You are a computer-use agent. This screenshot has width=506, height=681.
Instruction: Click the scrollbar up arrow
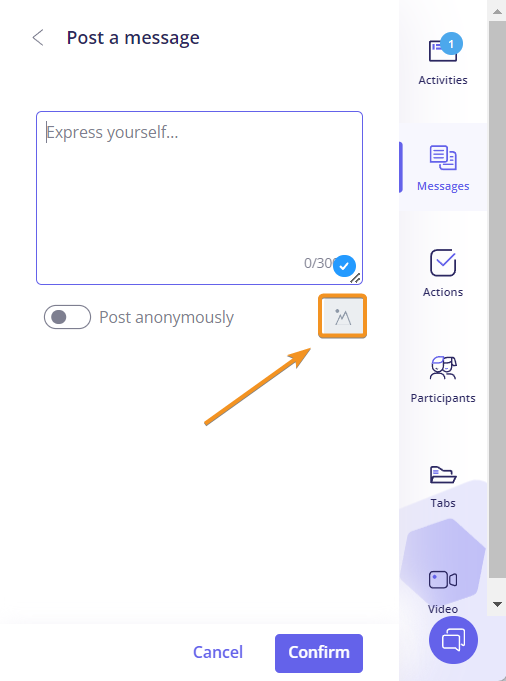[x=497, y=11]
